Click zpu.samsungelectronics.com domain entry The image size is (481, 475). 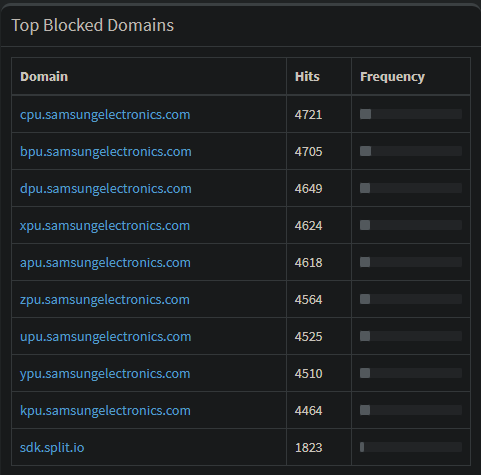tap(105, 300)
